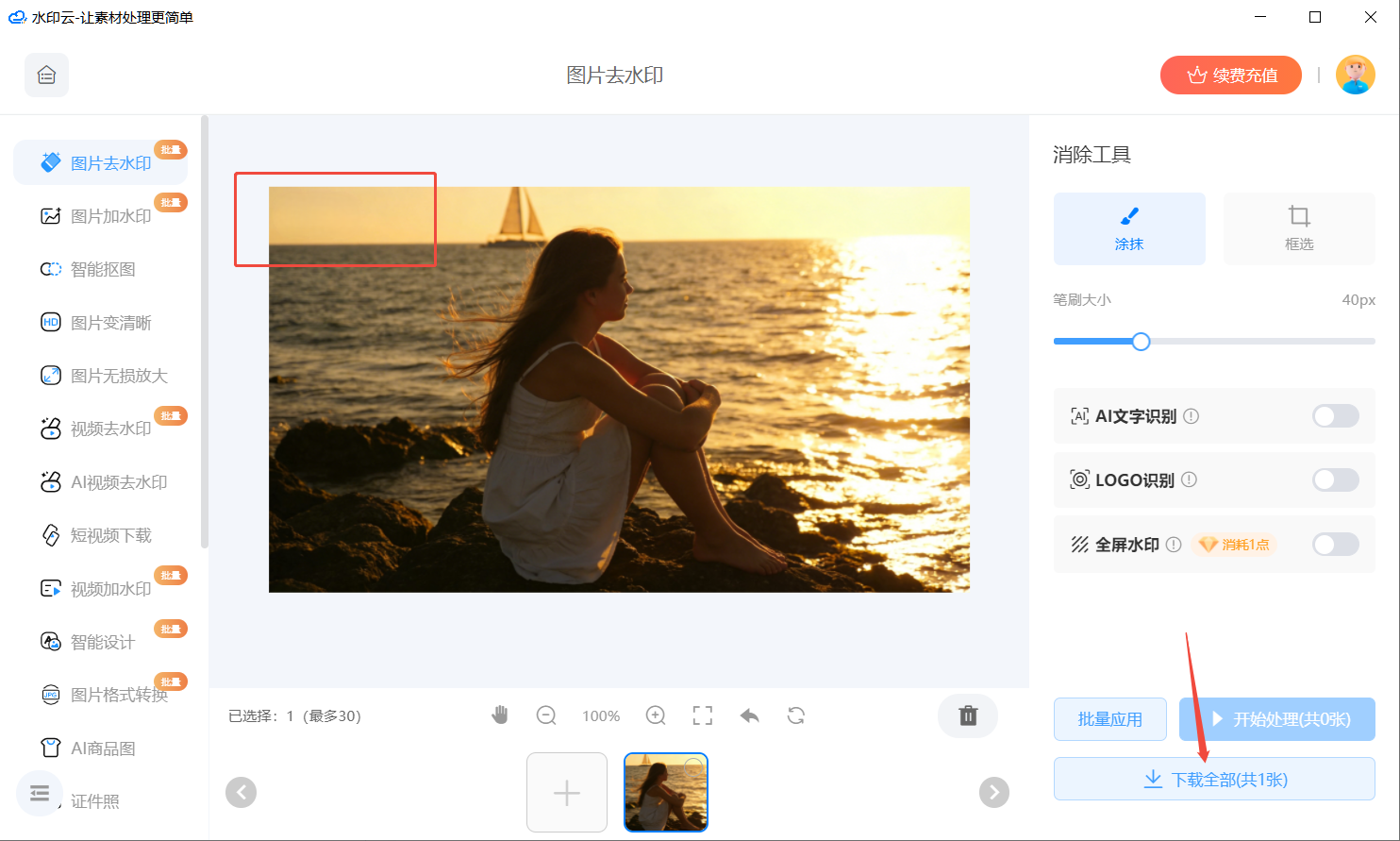Turn on LOGO识别 switch

[1335, 480]
